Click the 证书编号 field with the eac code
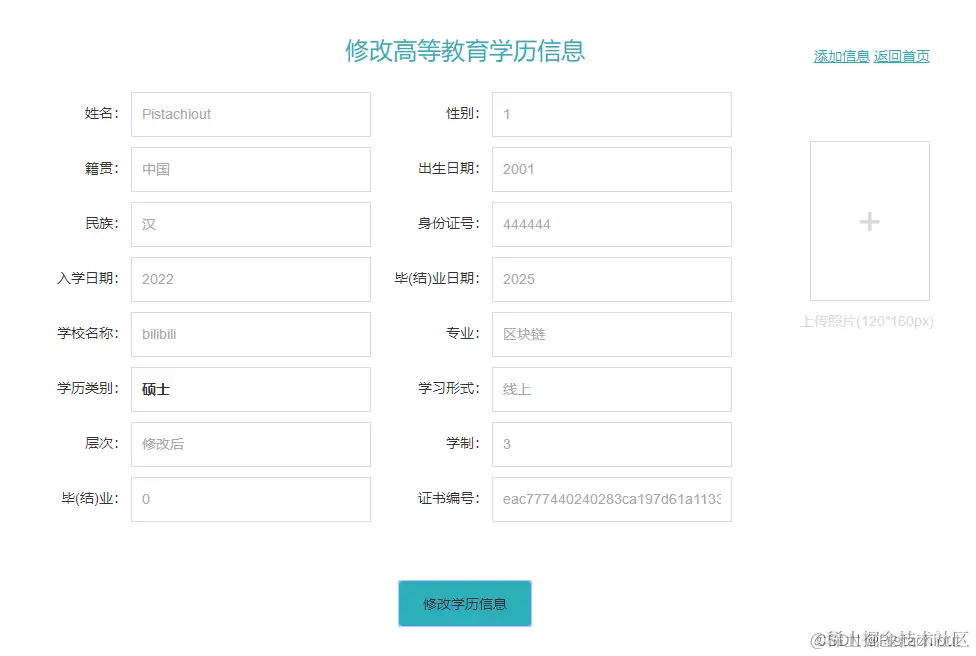Screen dimensions: 976x656 [611, 499]
